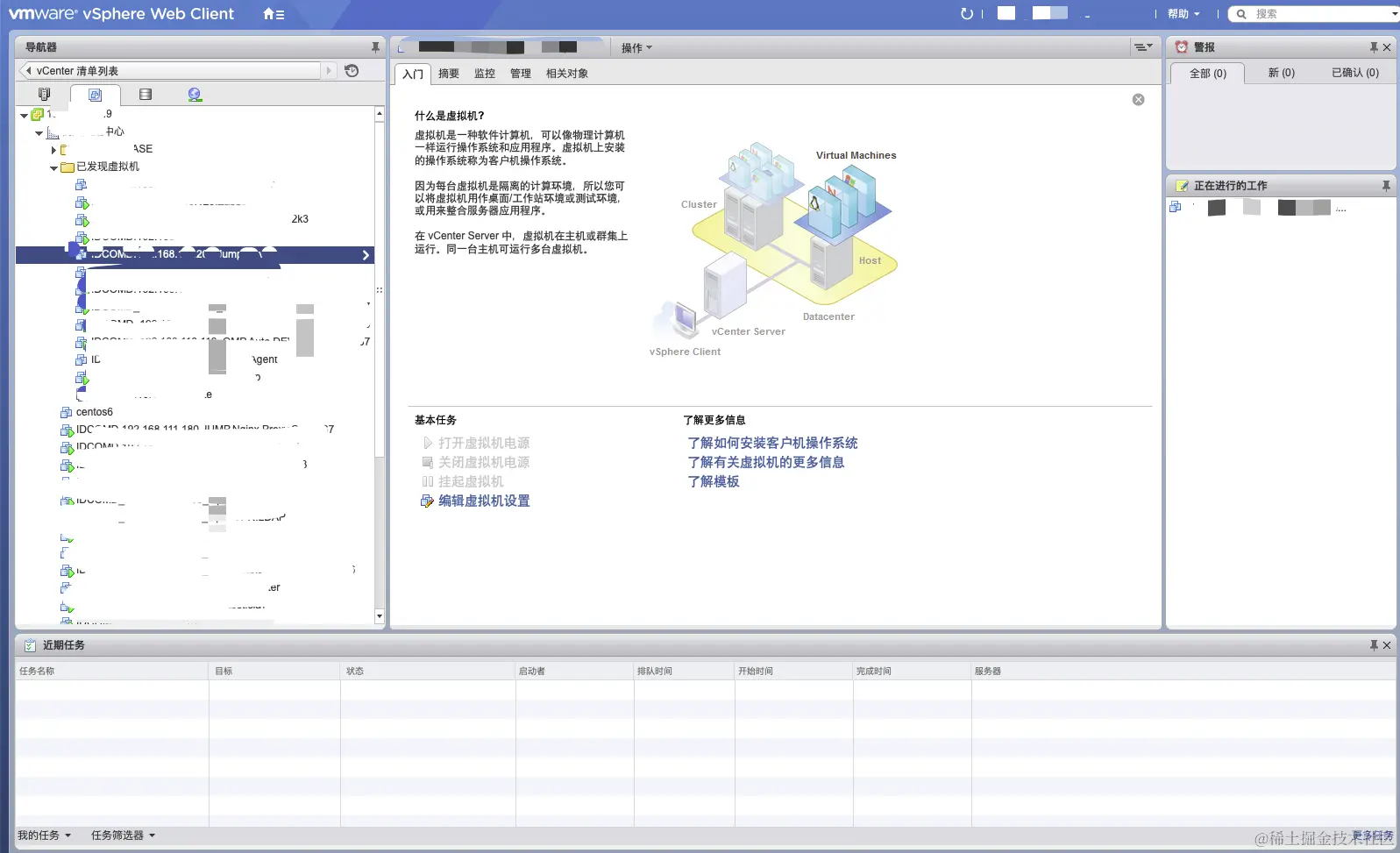1400x853 pixels.
Task: Close the getting started help panel
Action: click(1138, 99)
